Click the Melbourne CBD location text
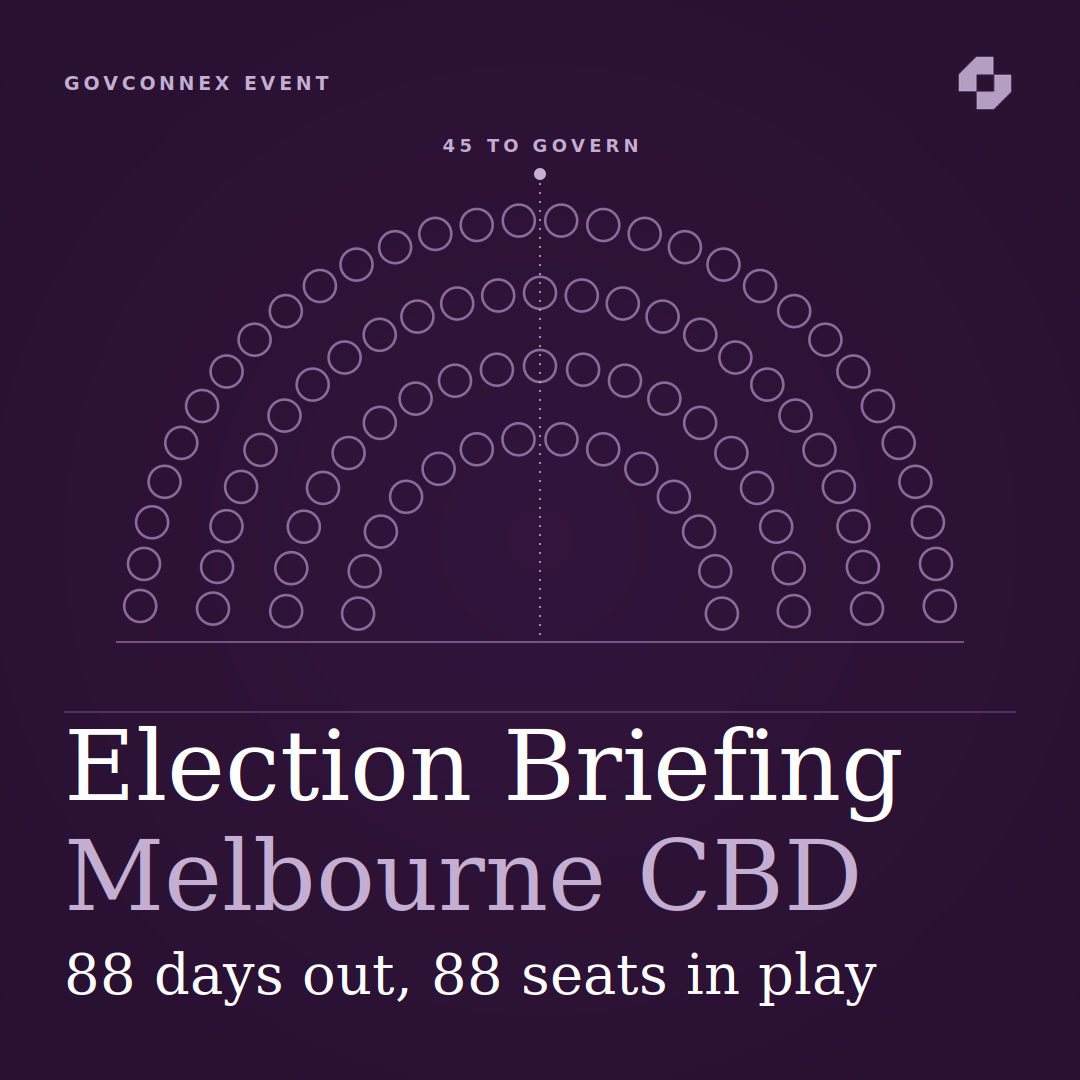 (x=462, y=875)
